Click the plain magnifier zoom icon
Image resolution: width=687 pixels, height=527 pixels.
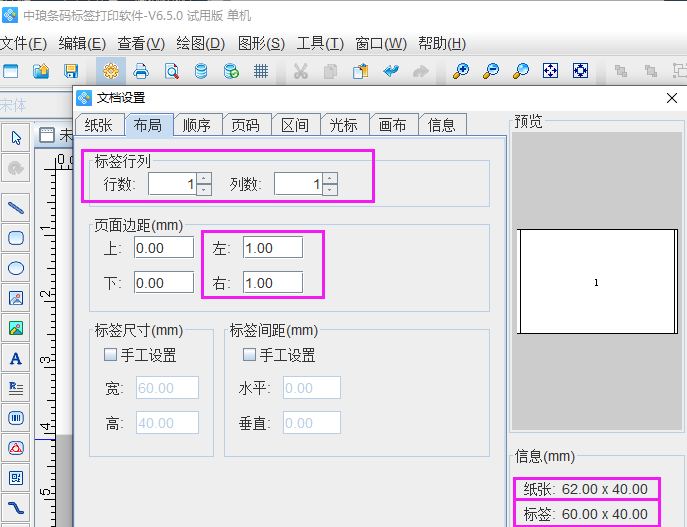coord(521,71)
